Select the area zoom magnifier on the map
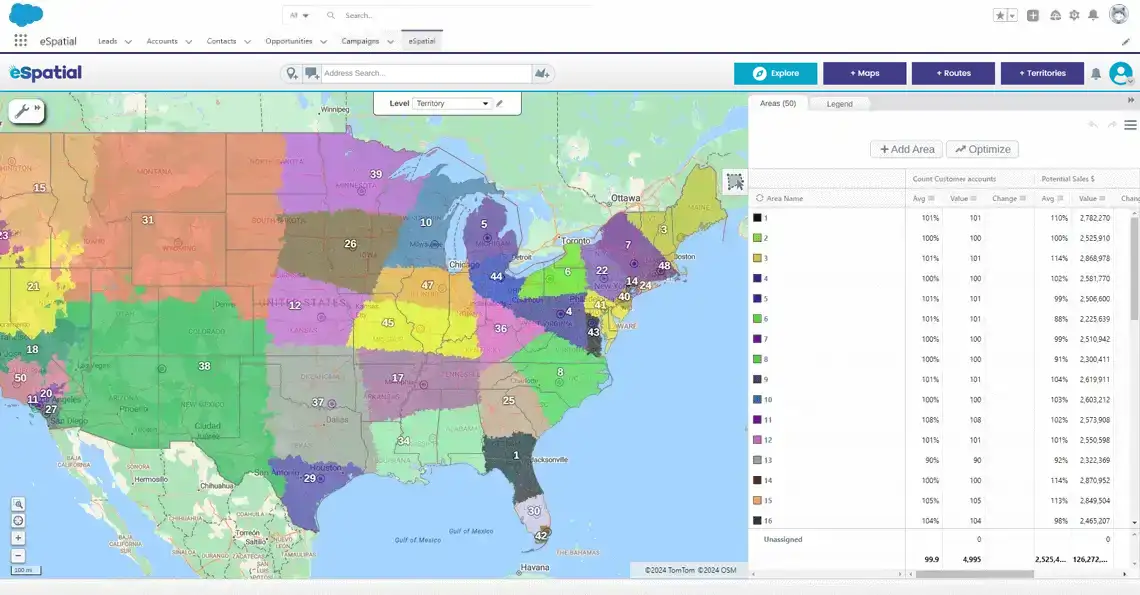Viewport: 1140px width, 595px height. click(x=18, y=504)
